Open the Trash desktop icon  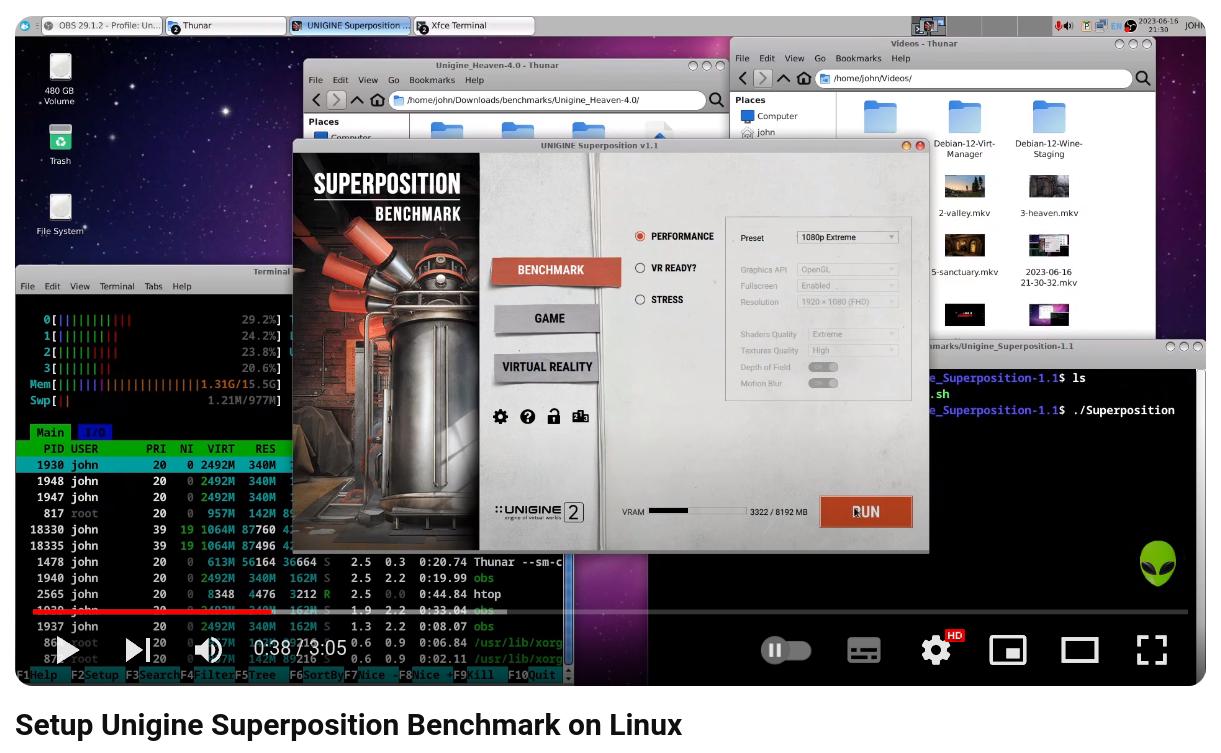click(60, 144)
